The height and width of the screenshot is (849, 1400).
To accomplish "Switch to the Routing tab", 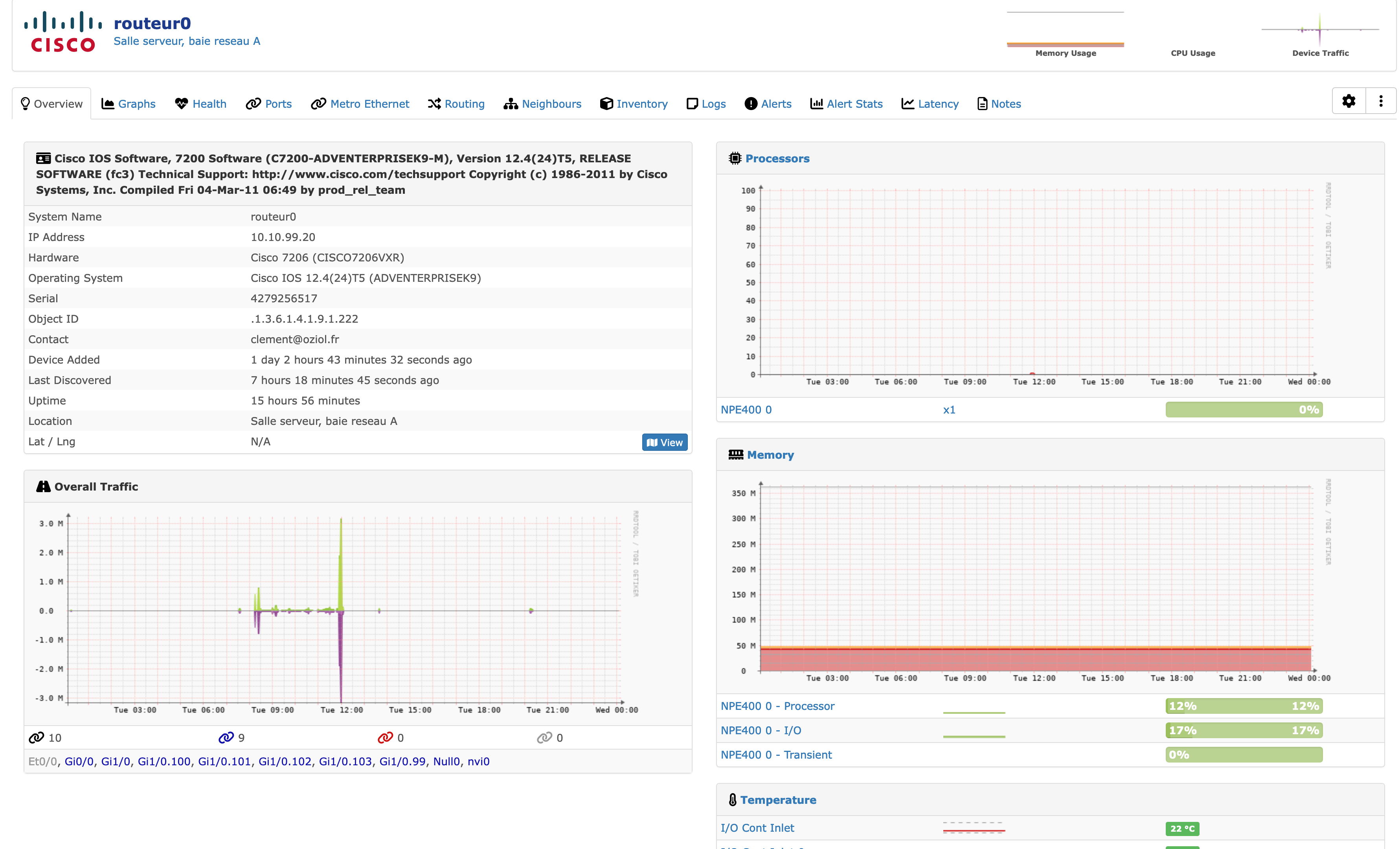I will tap(456, 104).
